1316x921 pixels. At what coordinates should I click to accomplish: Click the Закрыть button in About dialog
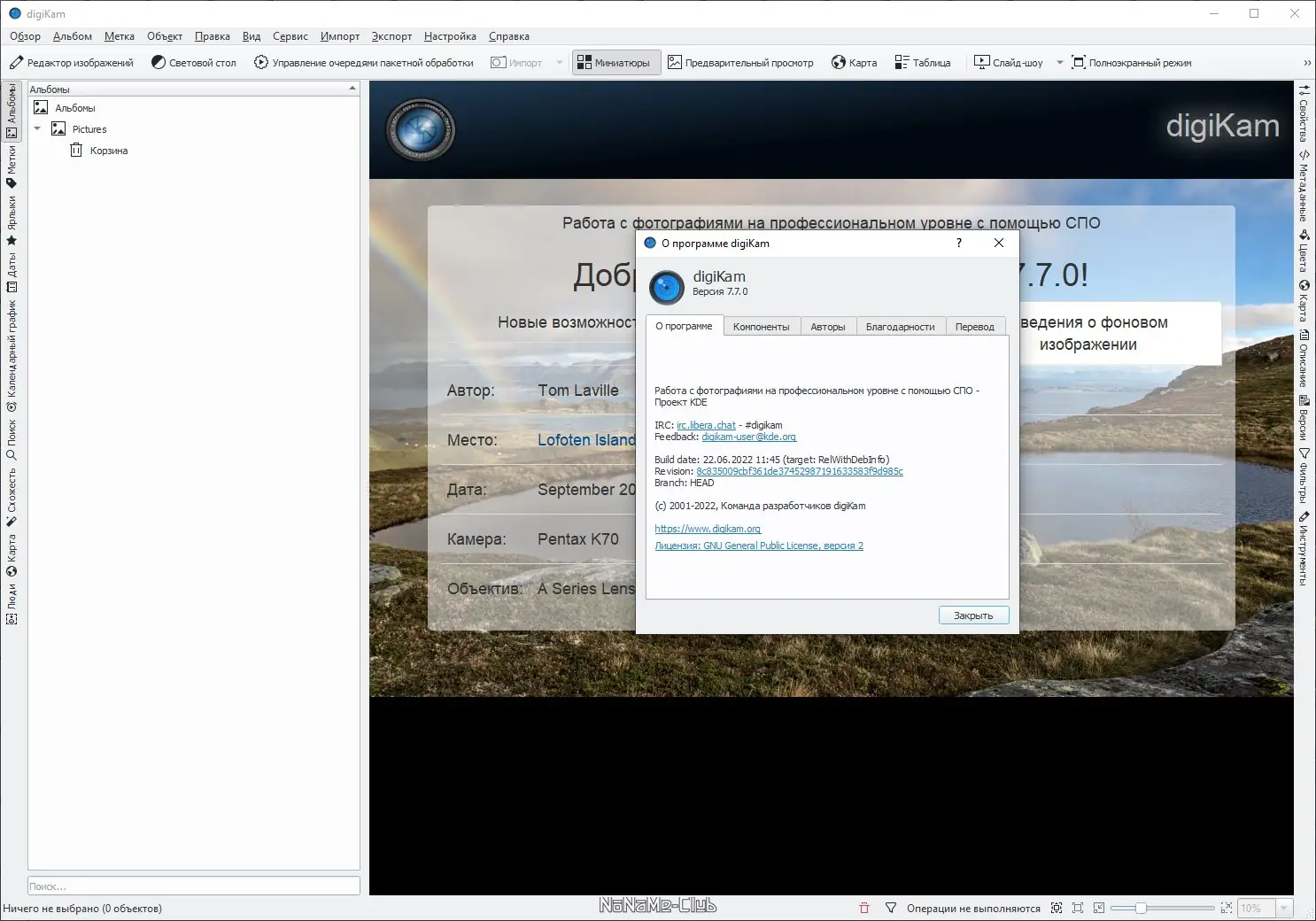[973, 615]
